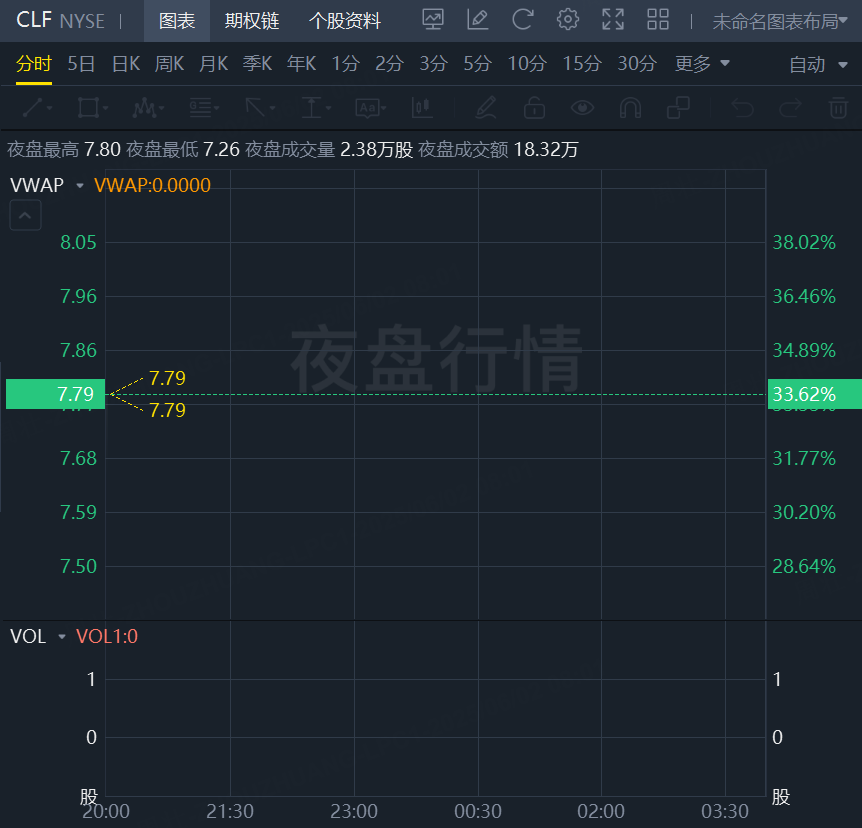Select the 5分 interval
Screen dimensions: 862x828
pyautogui.click(x=477, y=64)
